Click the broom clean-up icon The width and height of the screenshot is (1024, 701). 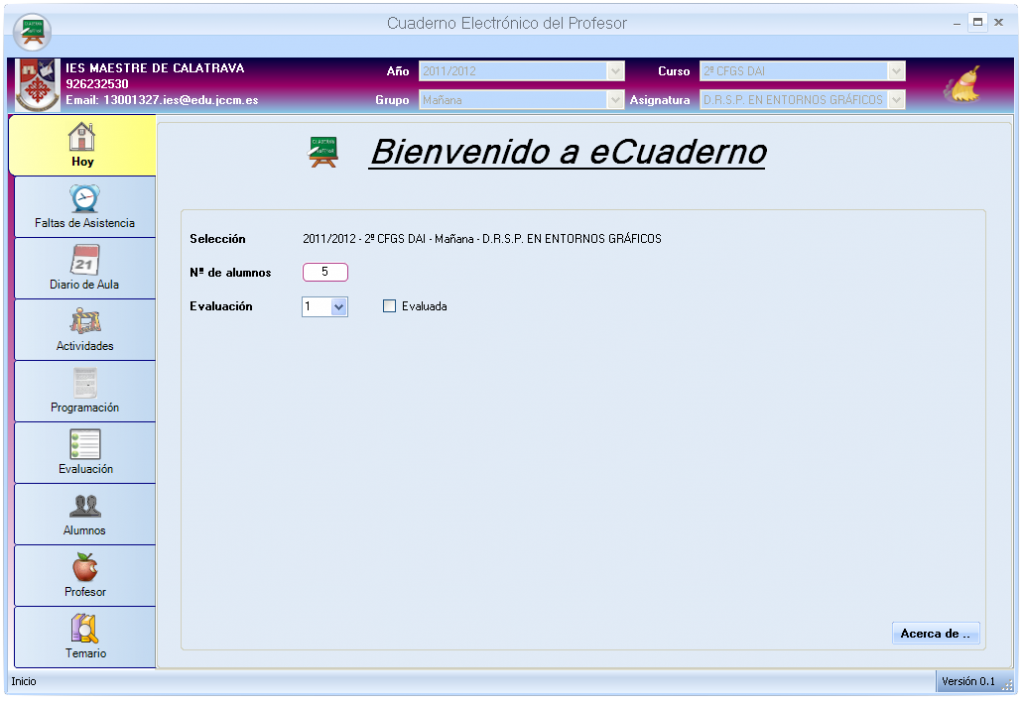tap(963, 84)
